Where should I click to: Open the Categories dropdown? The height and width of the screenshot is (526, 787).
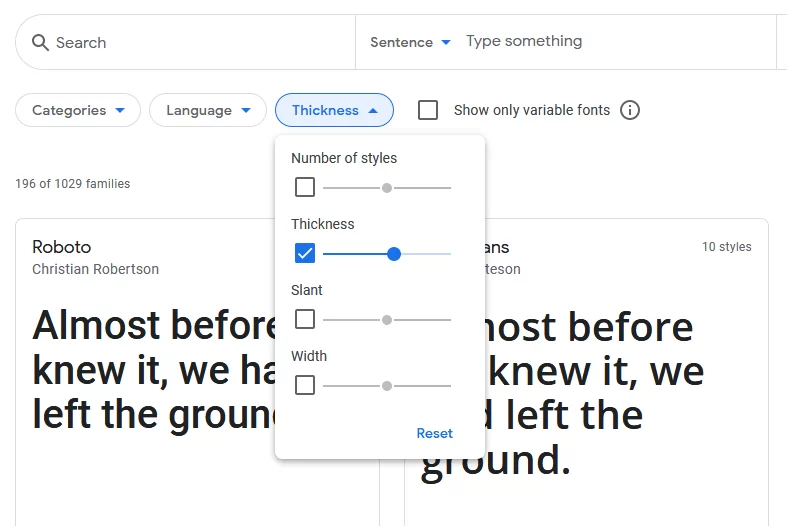tap(78, 110)
